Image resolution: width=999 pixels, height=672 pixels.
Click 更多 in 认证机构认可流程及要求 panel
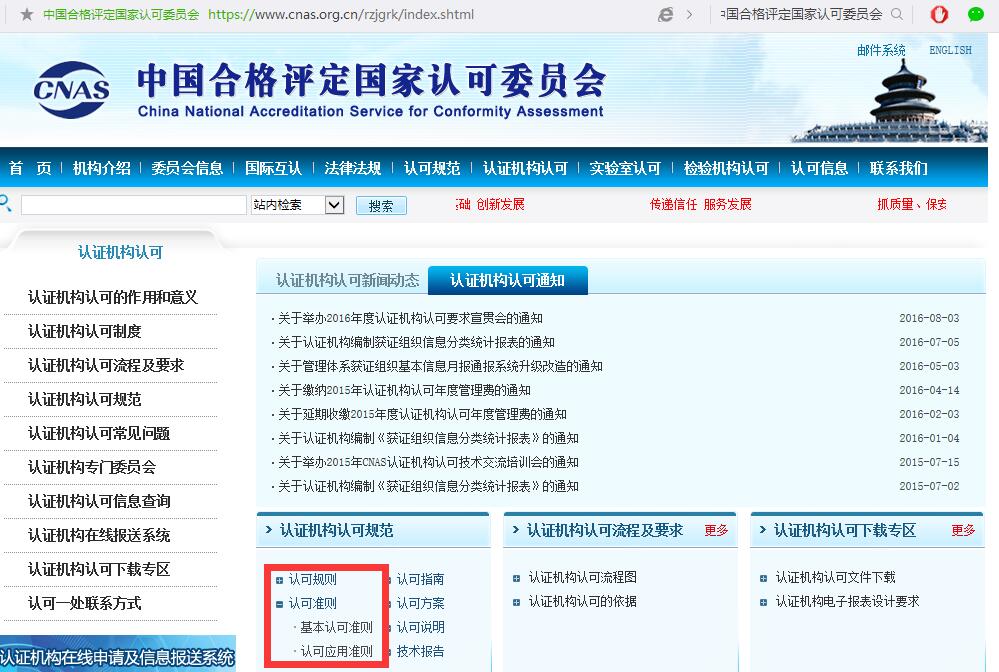point(716,530)
